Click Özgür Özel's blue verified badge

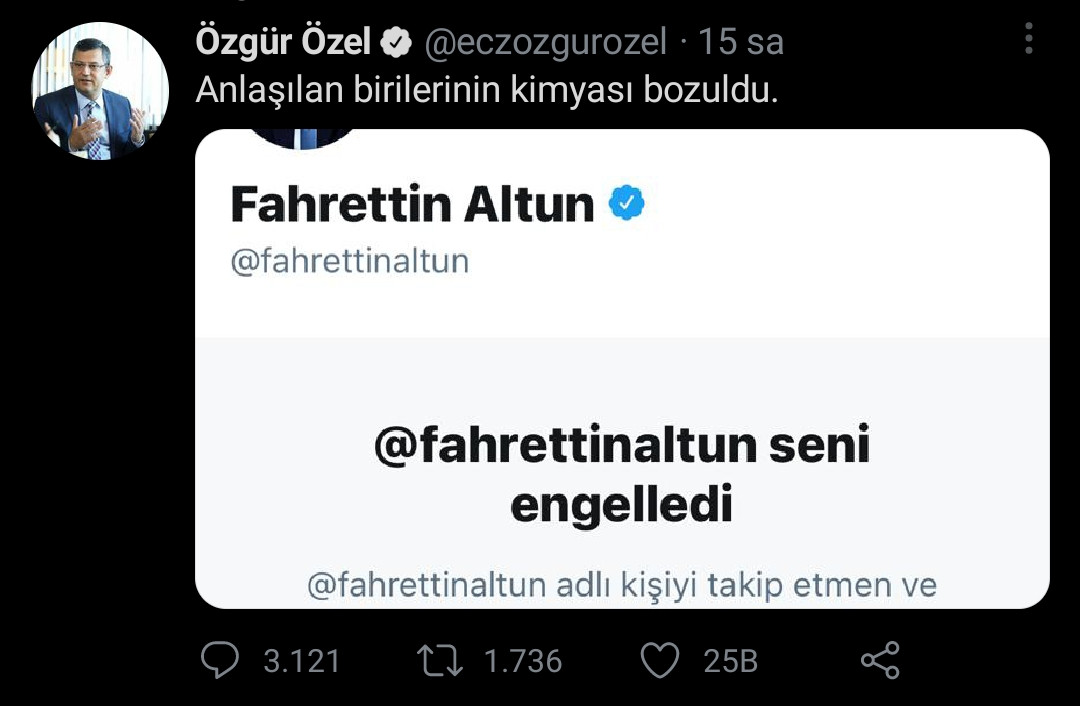pyautogui.click(x=398, y=41)
